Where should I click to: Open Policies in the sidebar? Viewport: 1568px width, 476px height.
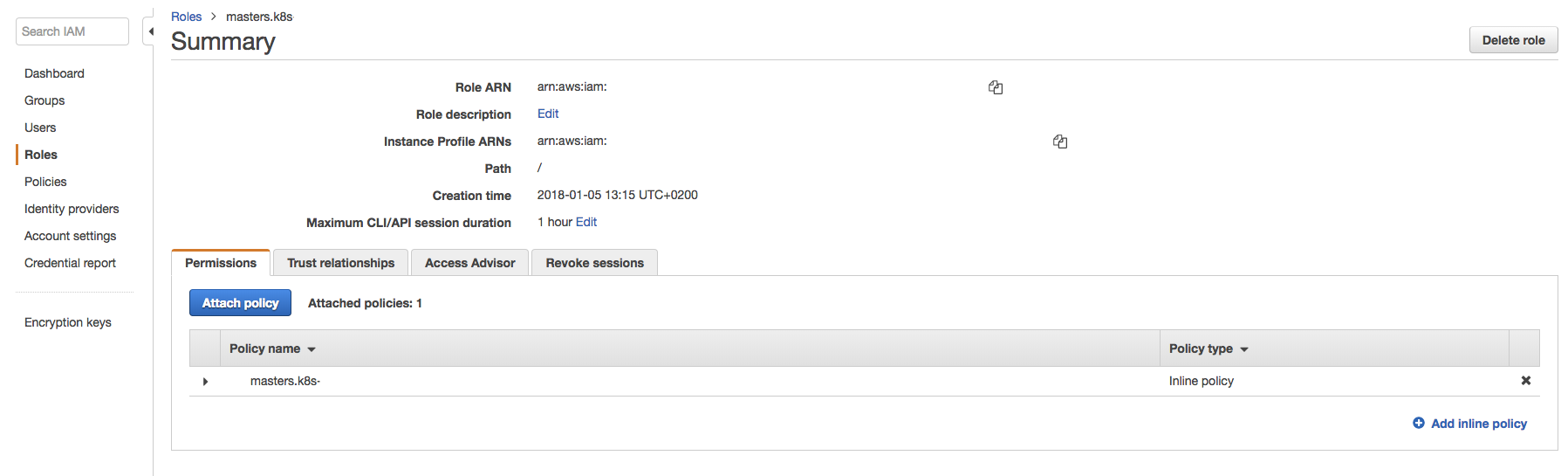tap(45, 182)
